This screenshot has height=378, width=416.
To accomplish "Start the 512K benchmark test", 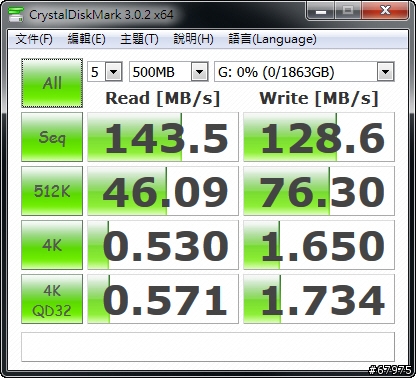I will pos(52,191).
